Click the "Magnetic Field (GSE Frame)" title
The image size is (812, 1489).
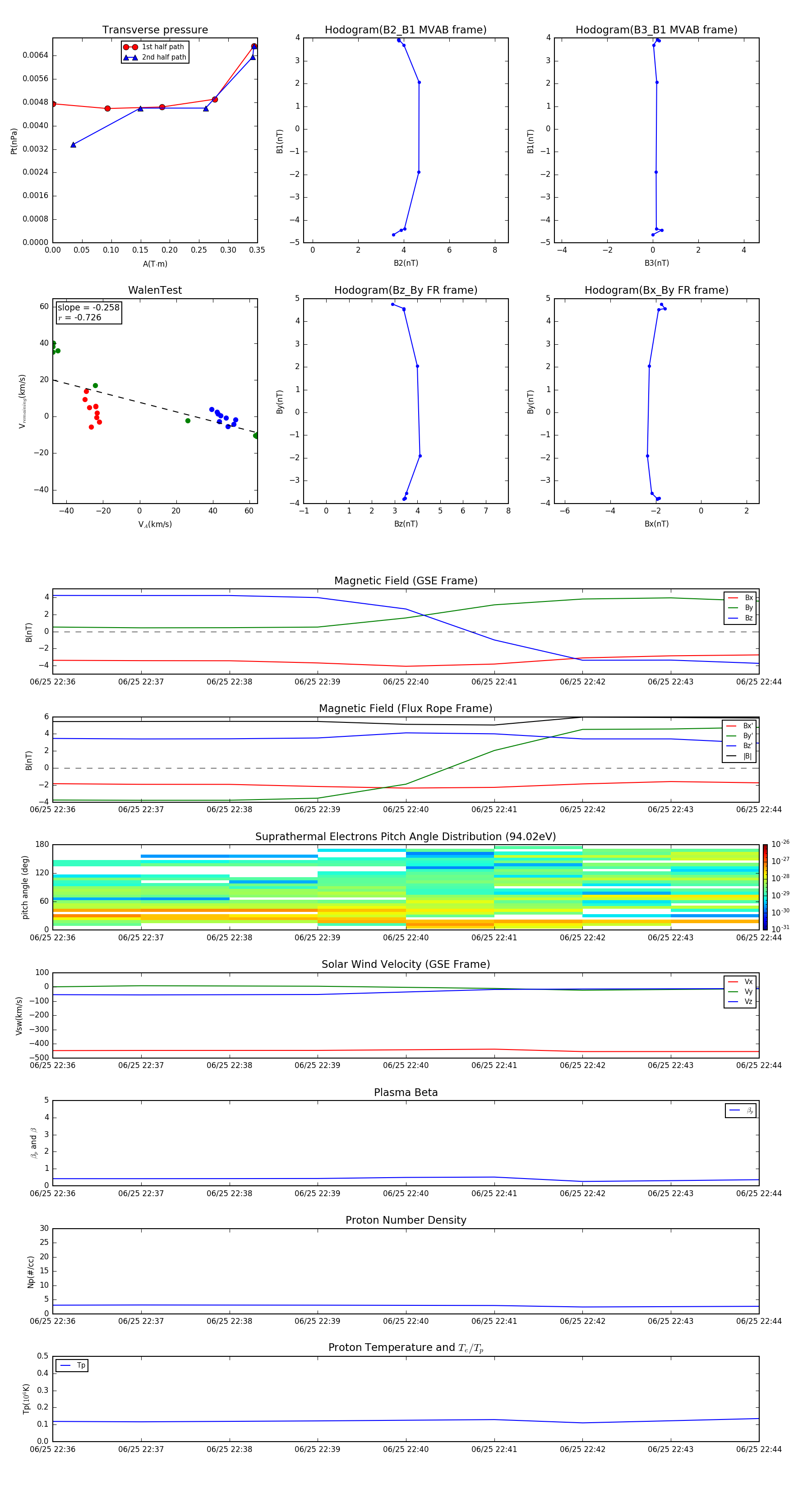(406, 581)
